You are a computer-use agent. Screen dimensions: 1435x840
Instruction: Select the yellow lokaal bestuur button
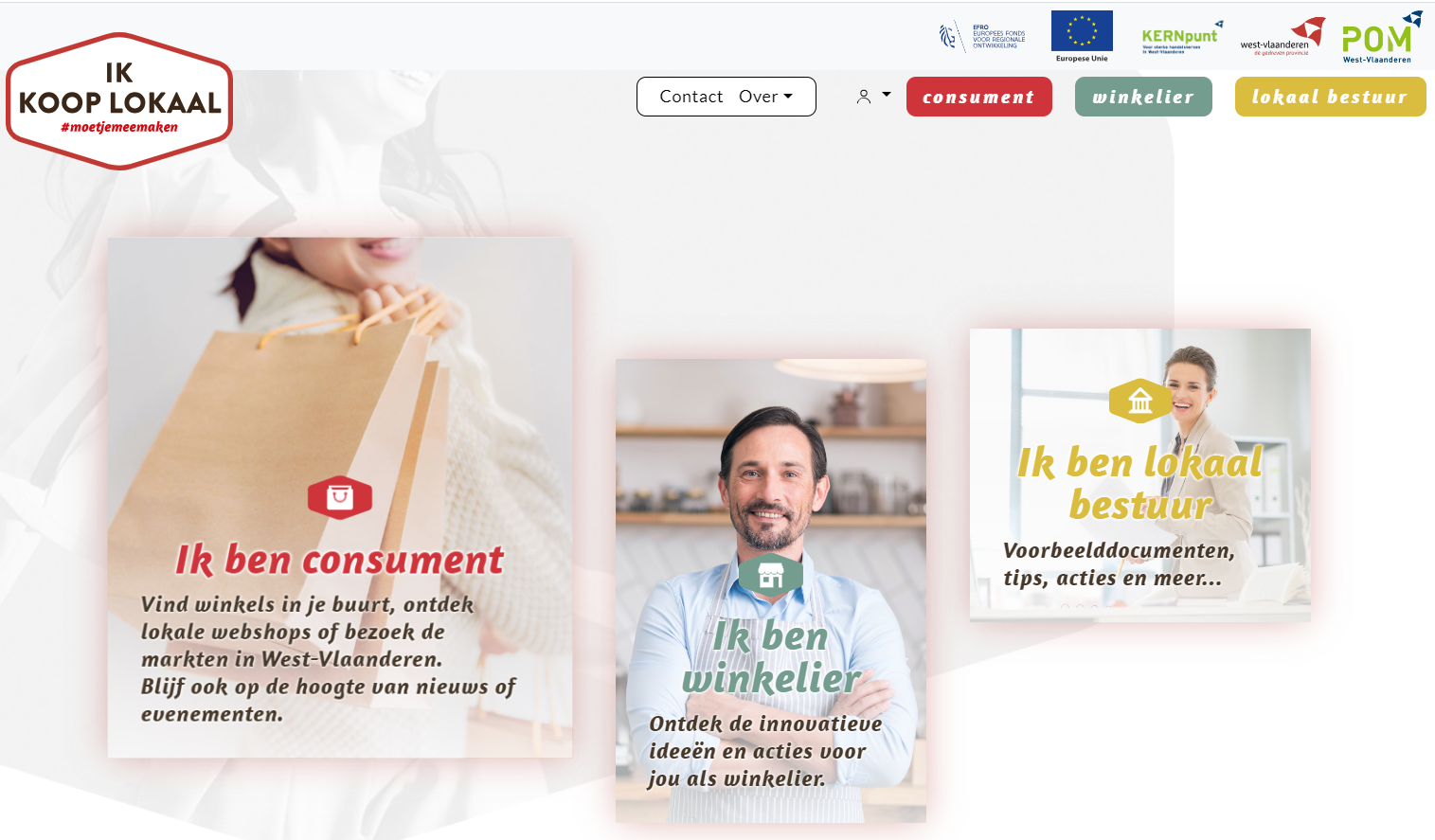tap(1330, 97)
